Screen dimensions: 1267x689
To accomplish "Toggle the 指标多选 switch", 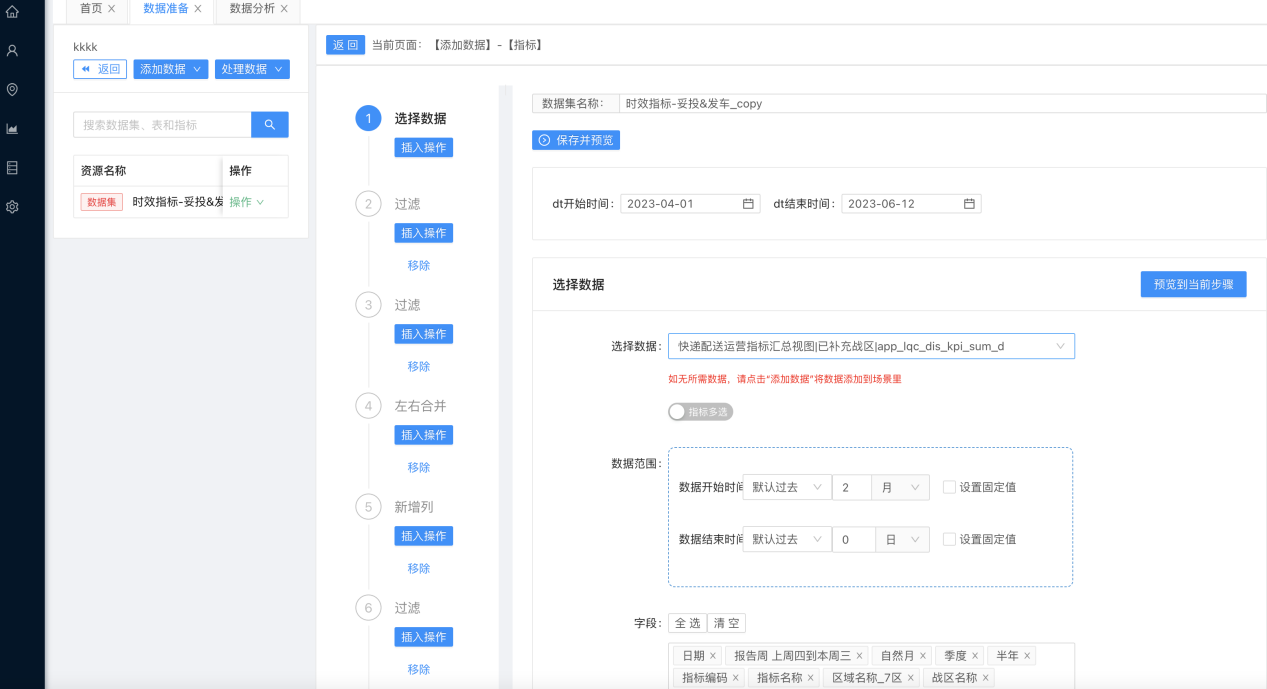I will 700,411.
